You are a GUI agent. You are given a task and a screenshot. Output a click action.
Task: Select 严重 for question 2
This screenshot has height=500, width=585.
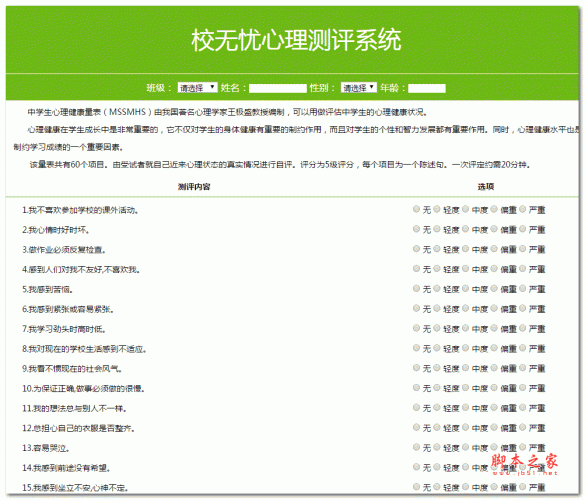[x=523, y=229]
